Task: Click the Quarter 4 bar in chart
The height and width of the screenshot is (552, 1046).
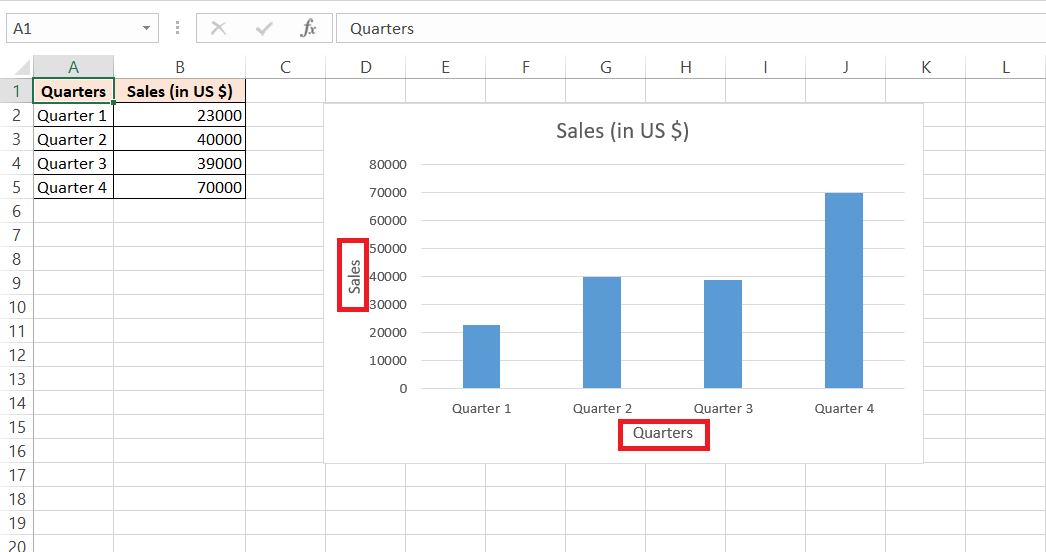Action: tap(844, 290)
